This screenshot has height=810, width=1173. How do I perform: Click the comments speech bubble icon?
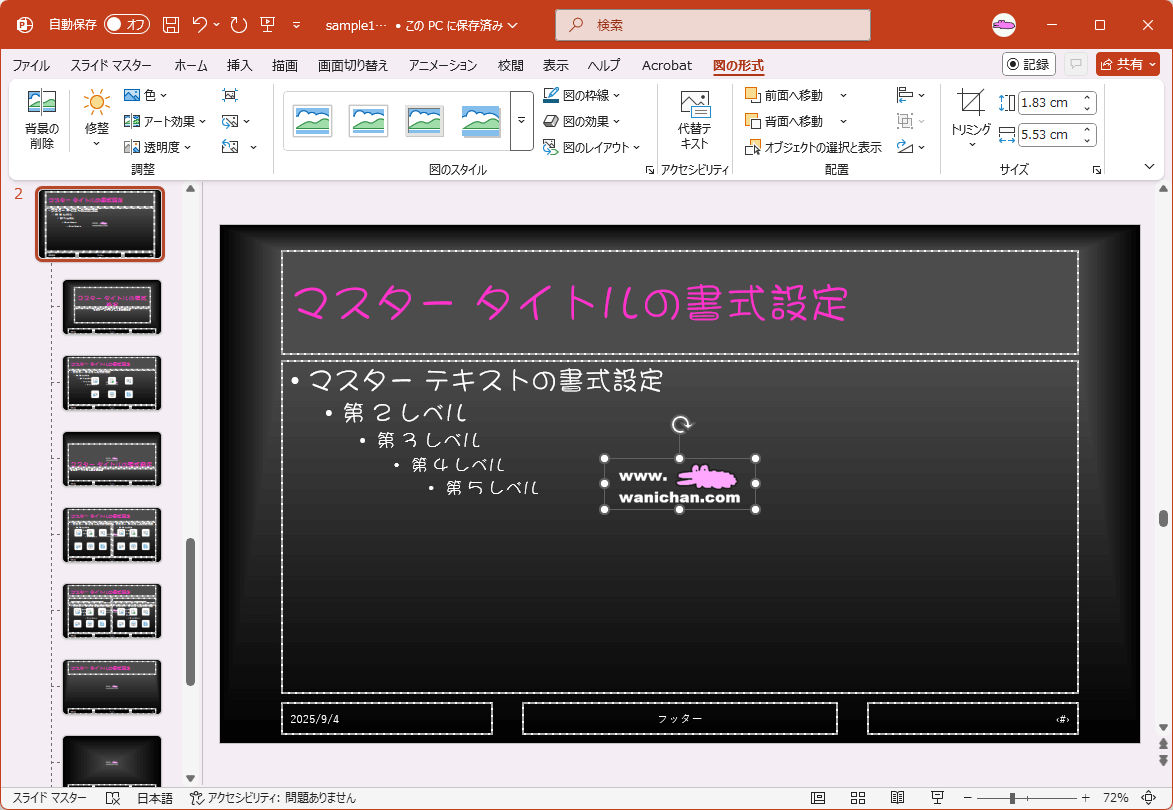click(x=1076, y=64)
